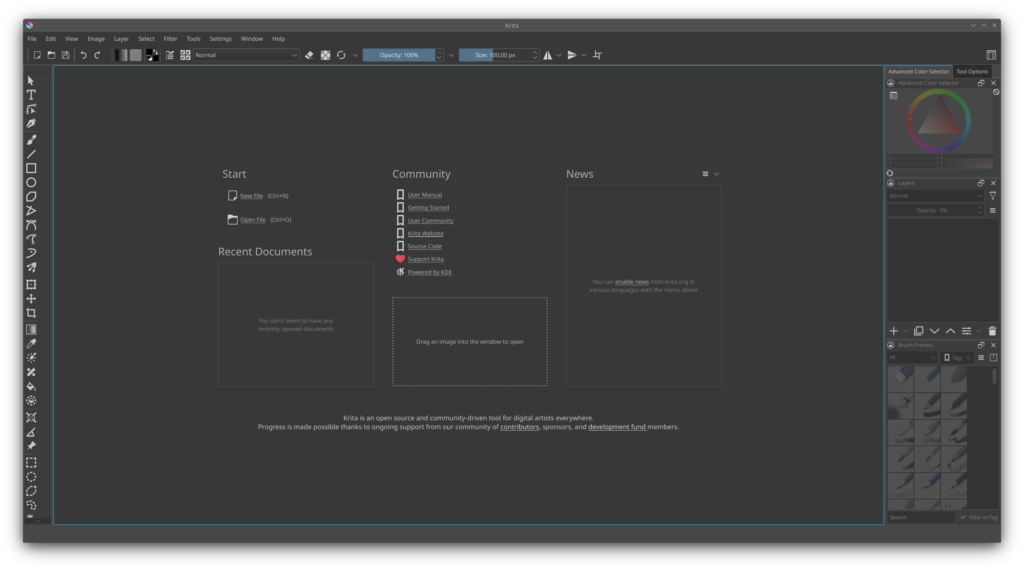1024x570 pixels.
Task: Click the duplicate layer icon
Action: click(918, 331)
